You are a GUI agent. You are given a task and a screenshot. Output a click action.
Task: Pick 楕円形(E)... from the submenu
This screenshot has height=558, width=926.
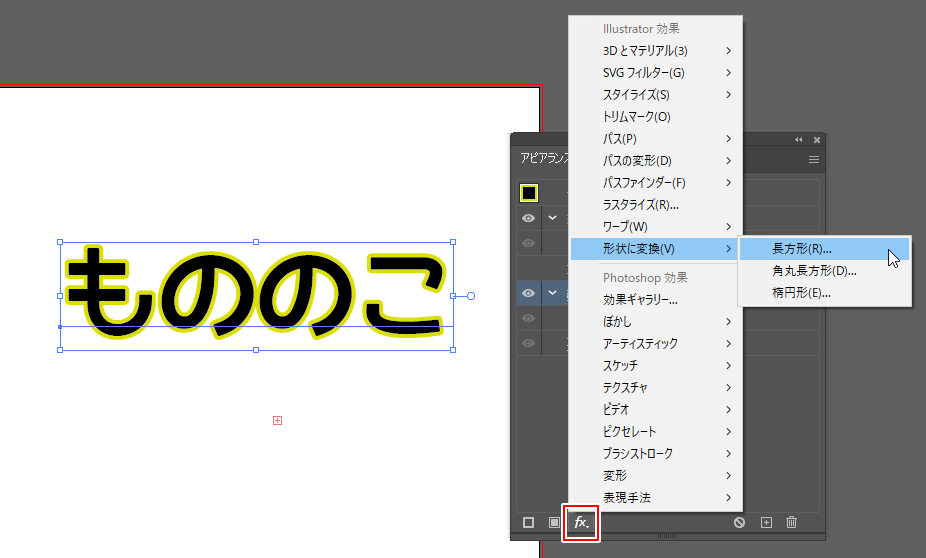pos(802,292)
